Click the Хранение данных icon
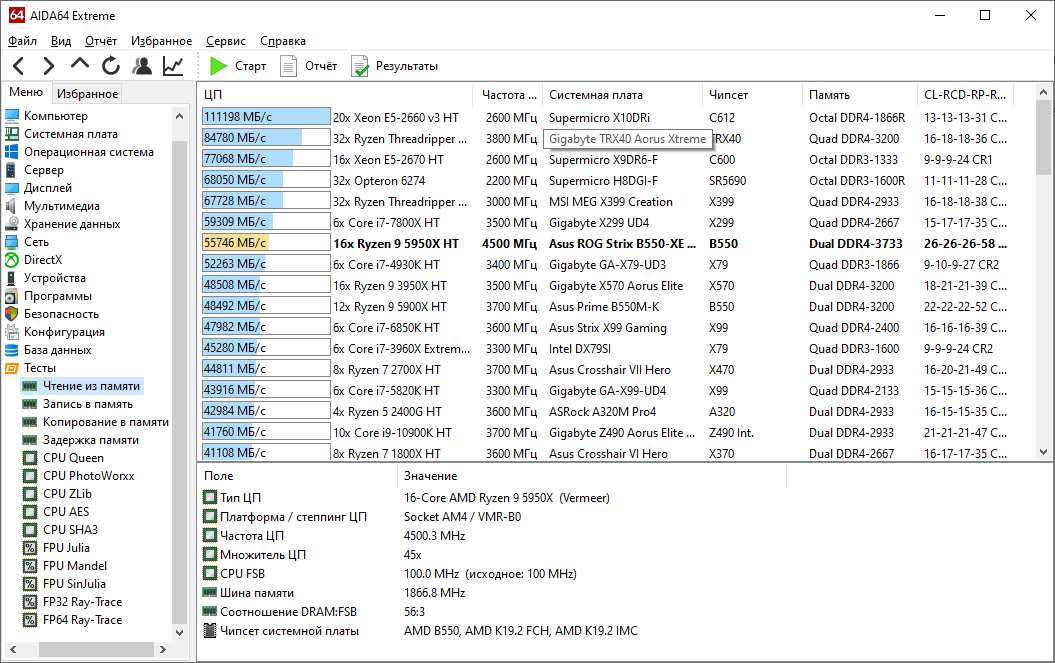This screenshot has height=663, width=1055. [x=11, y=224]
